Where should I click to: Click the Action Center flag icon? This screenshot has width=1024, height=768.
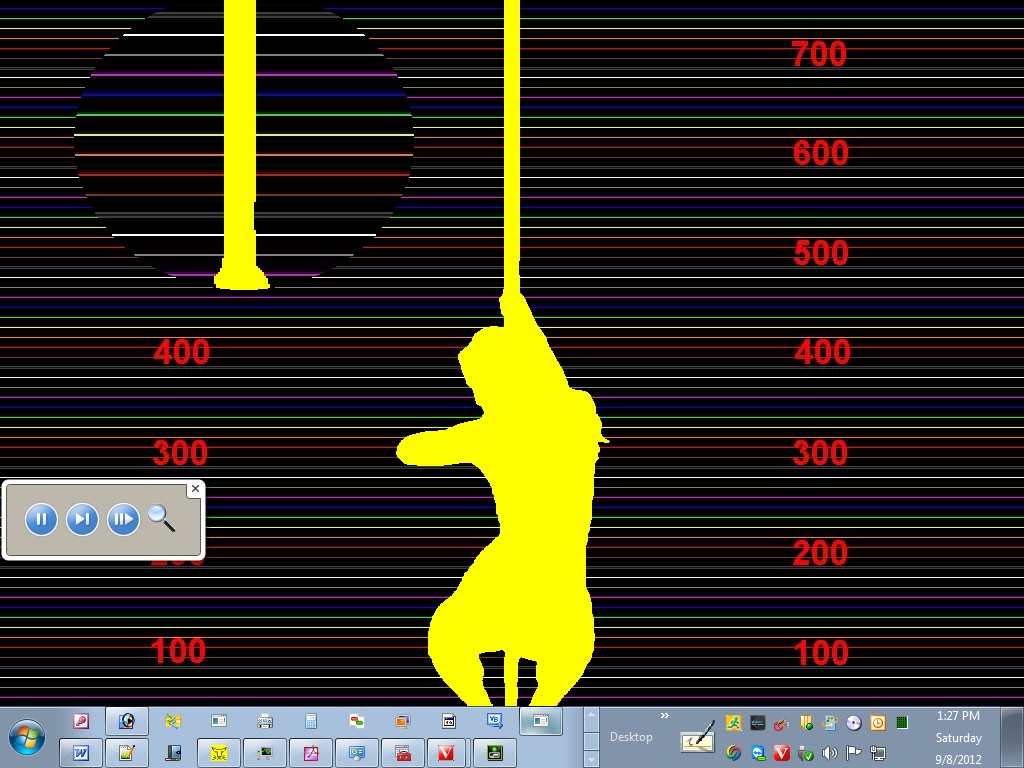pos(853,753)
